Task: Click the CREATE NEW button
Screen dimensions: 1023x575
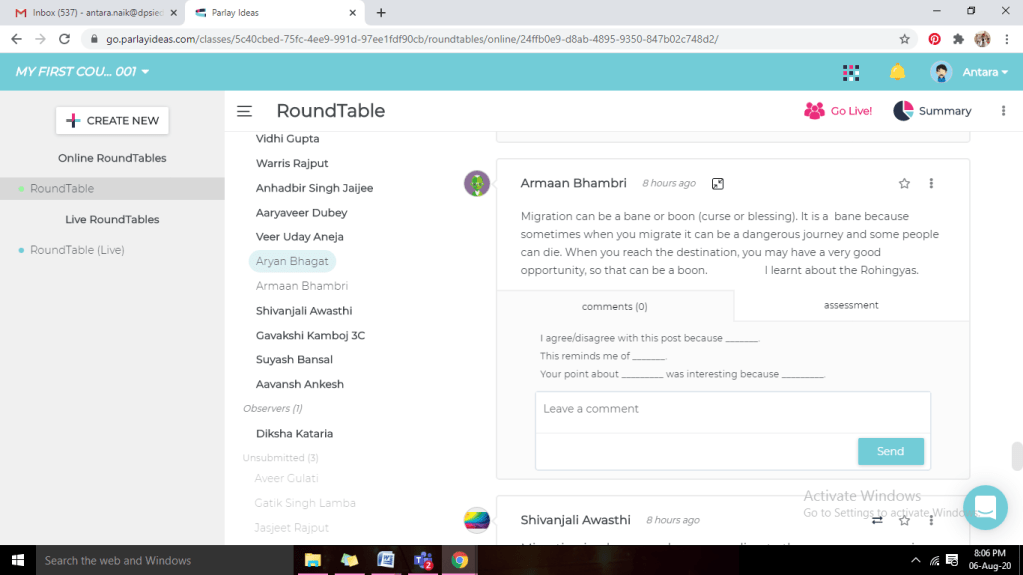Action: coord(112,120)
